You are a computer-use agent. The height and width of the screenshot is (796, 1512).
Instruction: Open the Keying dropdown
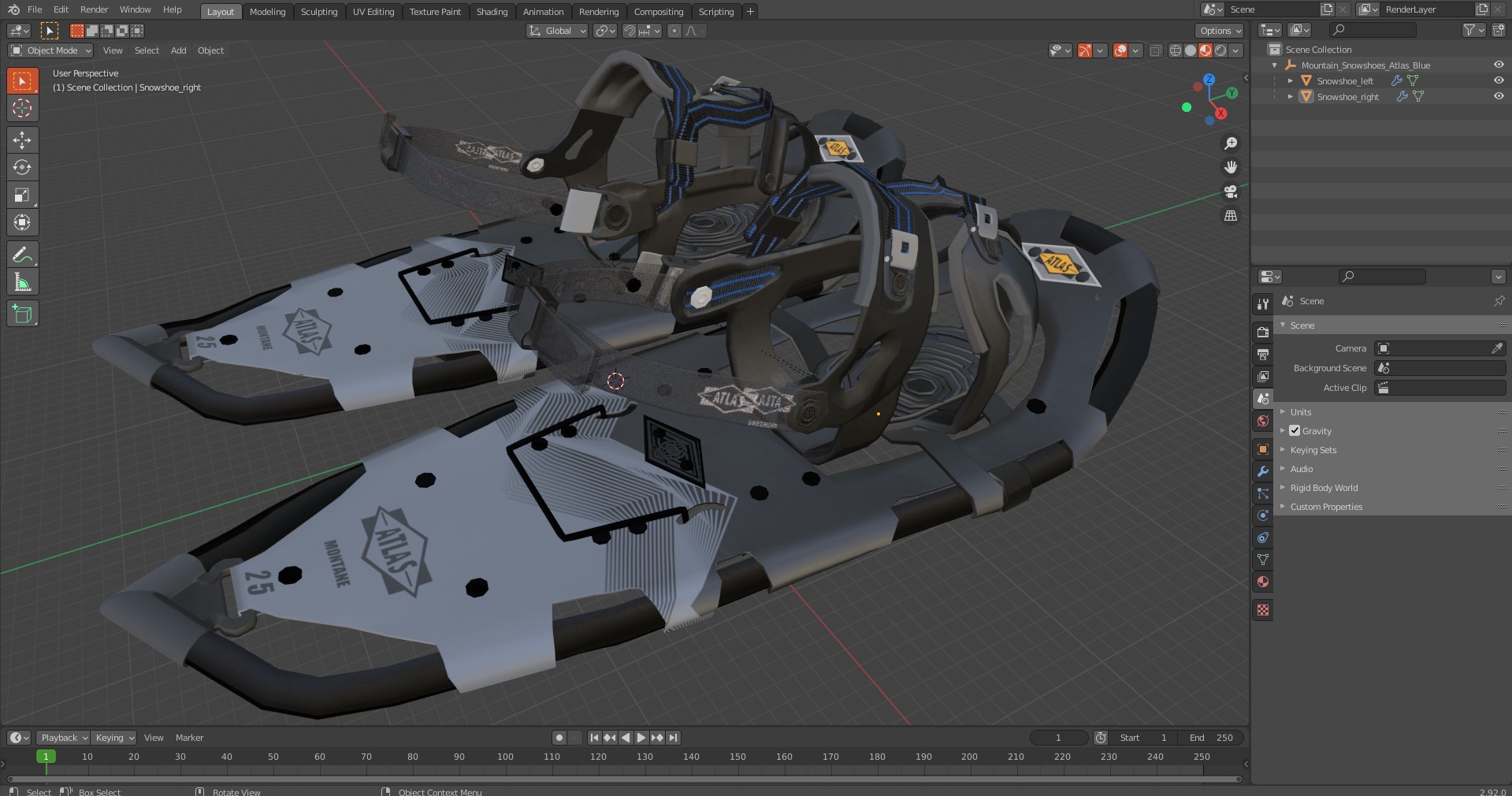114,738
